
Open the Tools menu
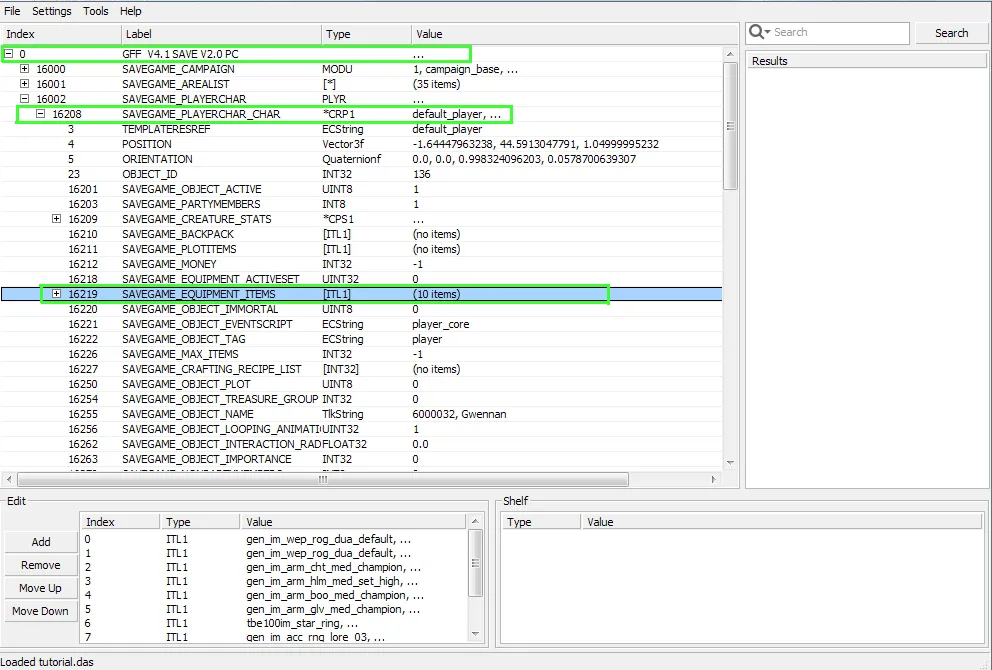click(x=96, y=11)
